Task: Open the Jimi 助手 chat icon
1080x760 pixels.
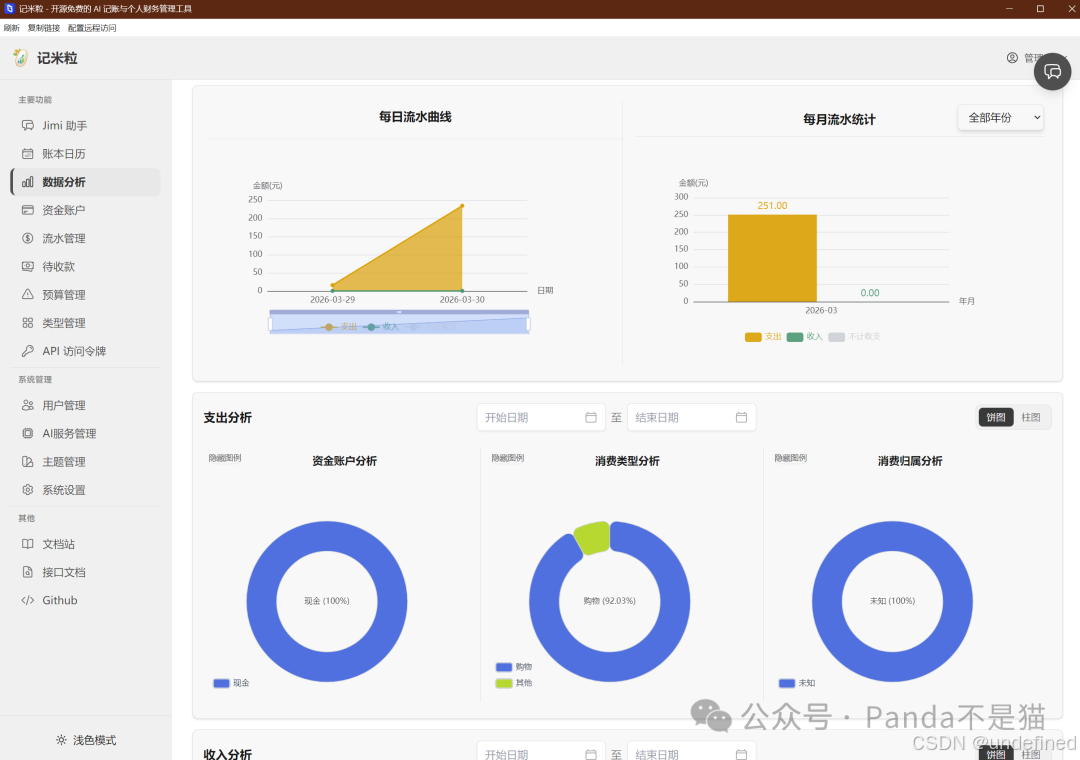Action: [28, 125]
